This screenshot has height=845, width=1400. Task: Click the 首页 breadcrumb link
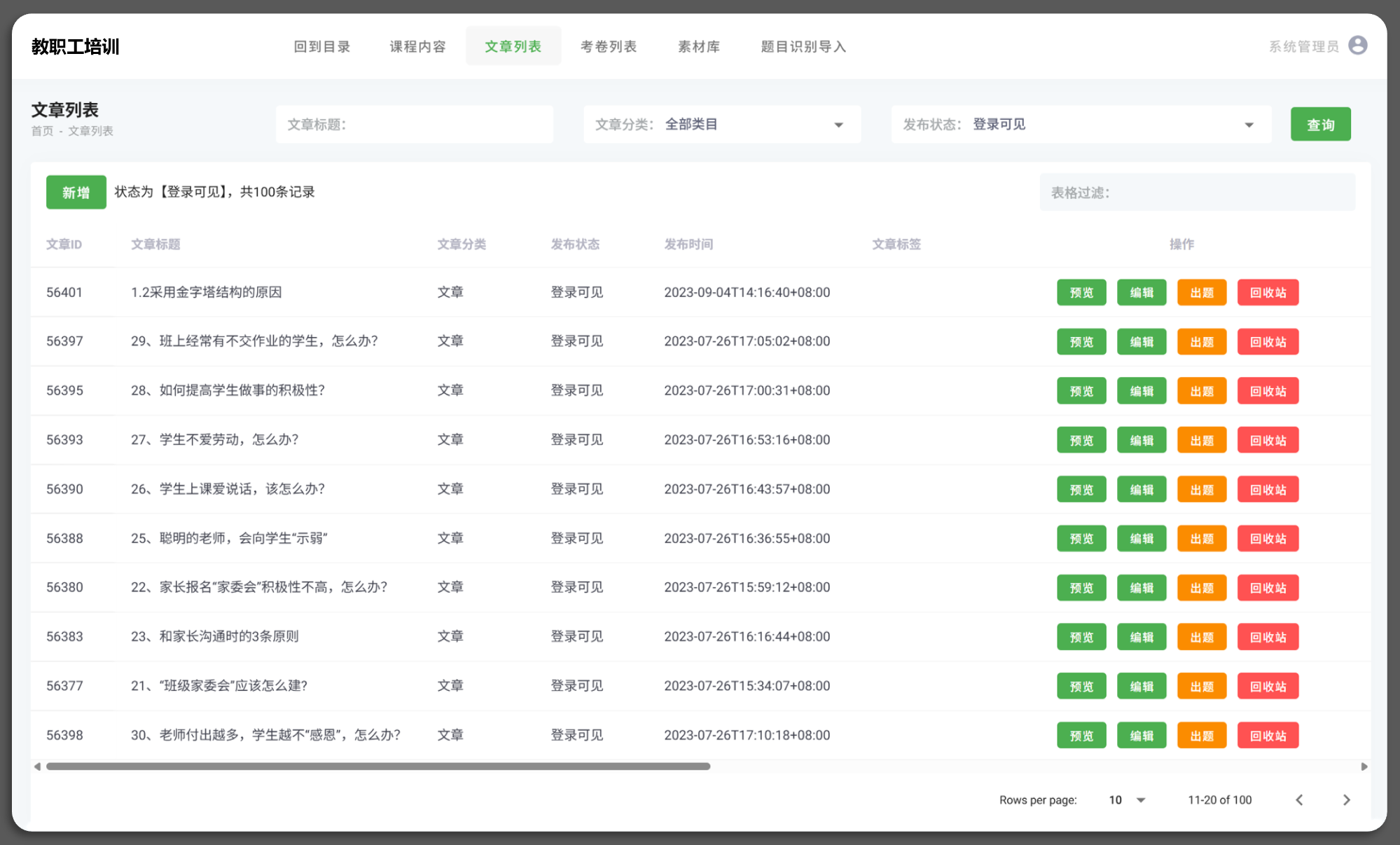pos(42,131)
